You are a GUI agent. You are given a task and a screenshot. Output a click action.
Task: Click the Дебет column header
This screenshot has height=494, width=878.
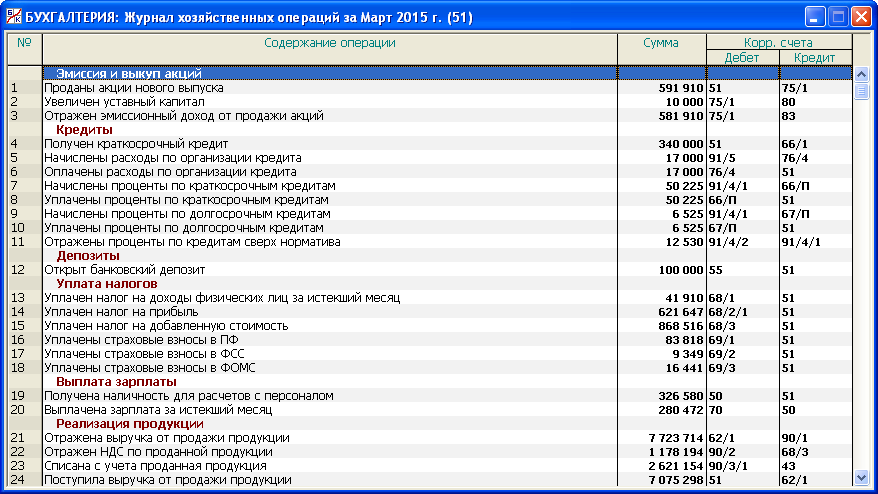(x=742, y=58)
